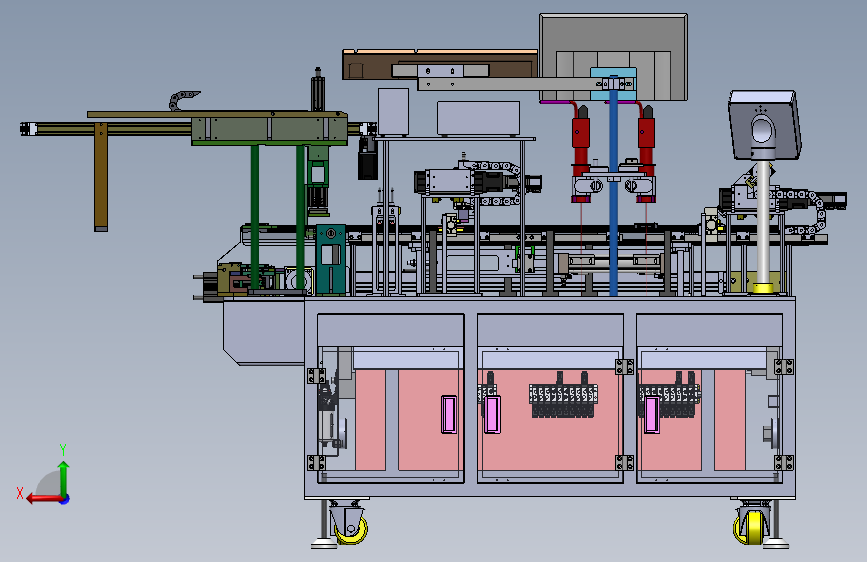Select the large gray monitor panel at top
The height and width of the screenshot is (562, 867).
[613, 57]
